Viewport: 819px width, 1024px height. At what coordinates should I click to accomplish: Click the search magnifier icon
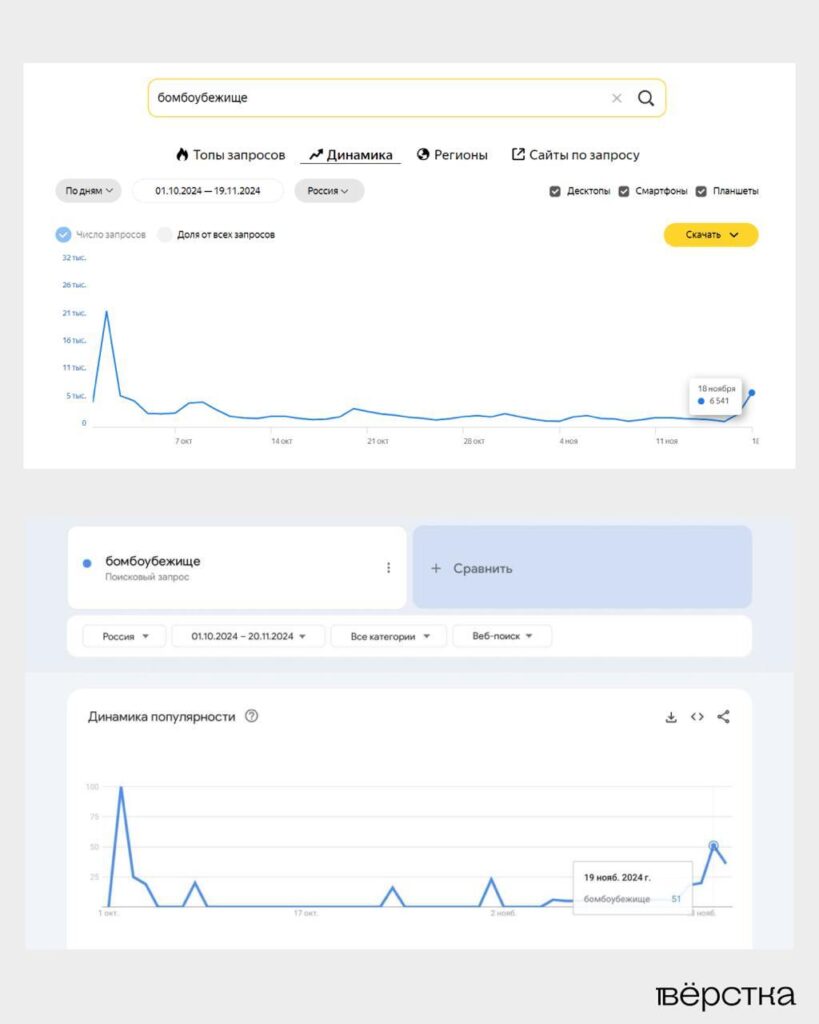[646, 98]
